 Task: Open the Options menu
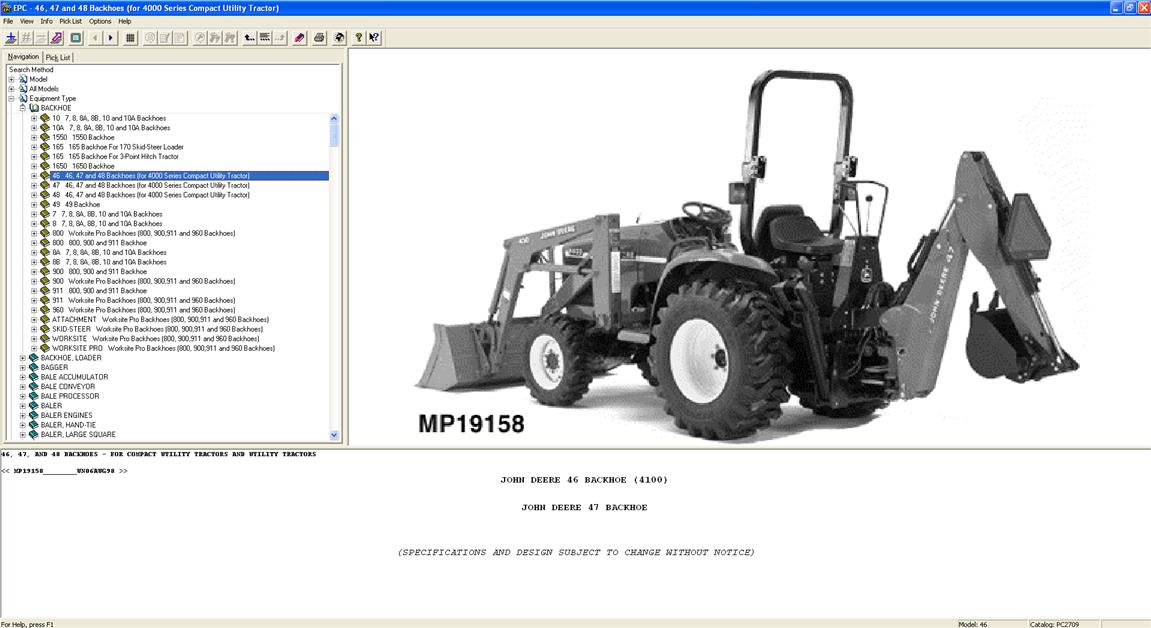[x=100, y=21]
